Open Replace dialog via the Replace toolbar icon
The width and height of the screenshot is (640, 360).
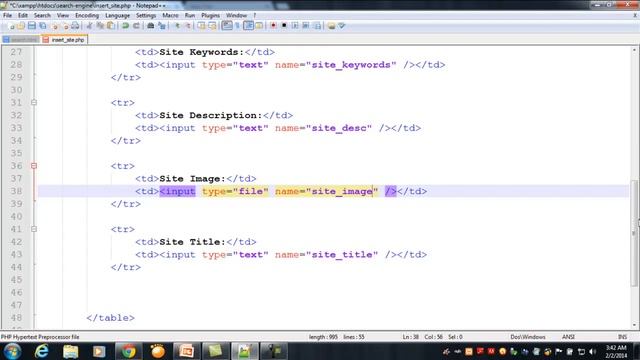click(162, 26)
